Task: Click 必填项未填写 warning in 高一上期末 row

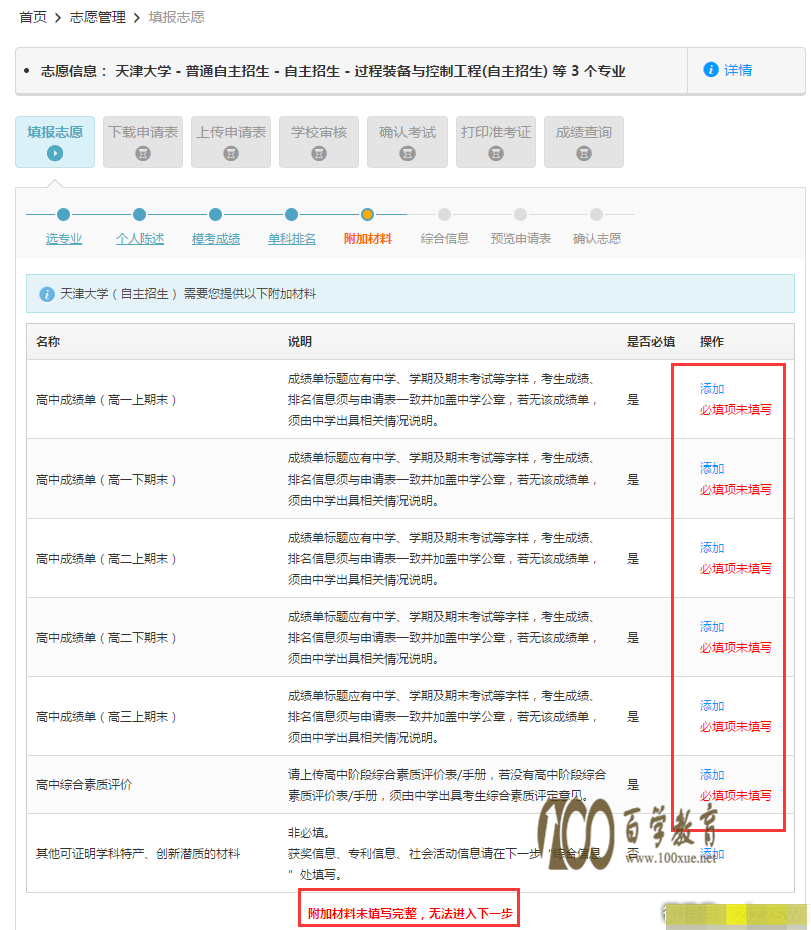Action: 736,410
